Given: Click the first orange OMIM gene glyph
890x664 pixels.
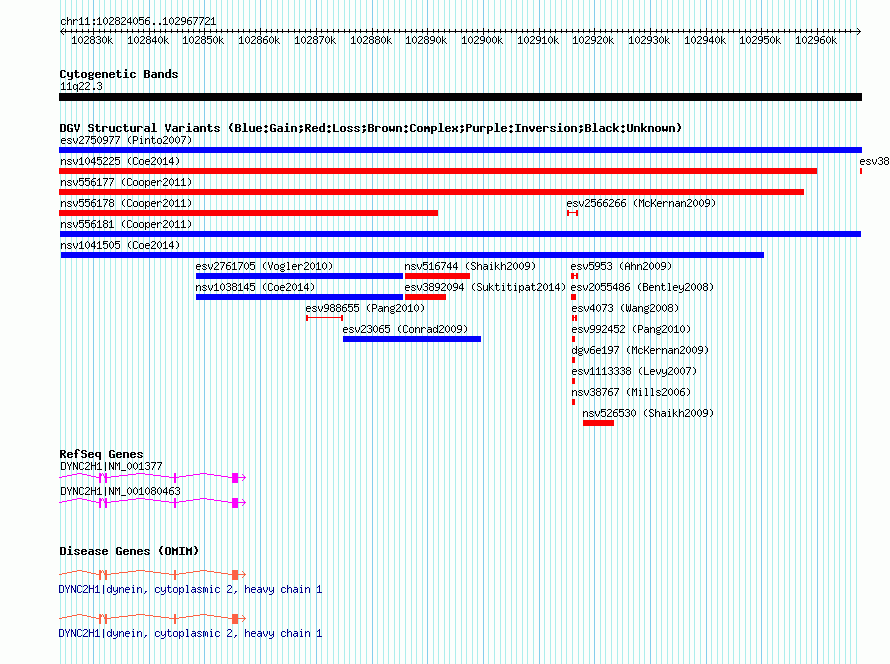Looking at the screenshot, I should 153,575.
